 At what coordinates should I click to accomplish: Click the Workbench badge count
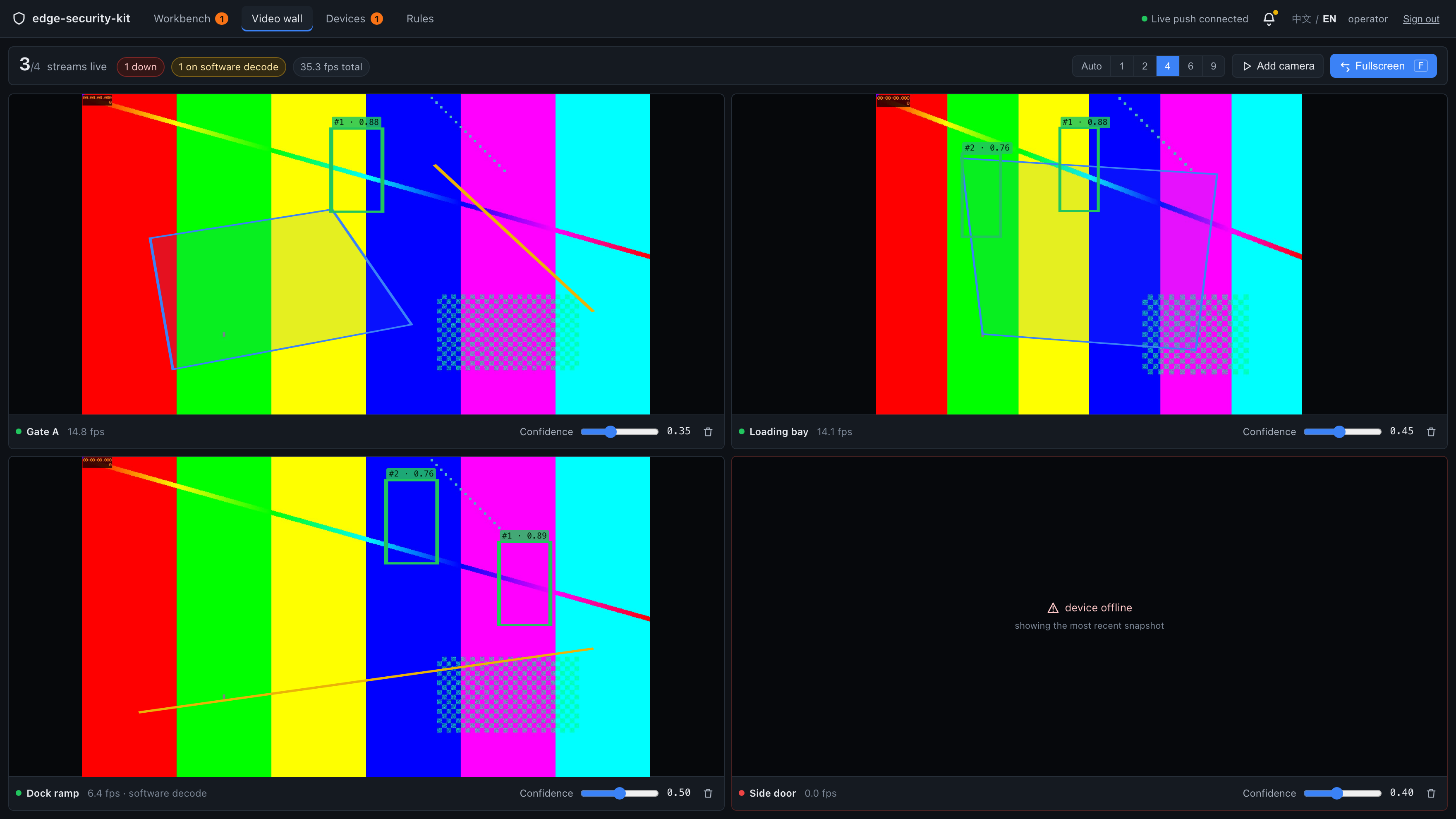(222, 19)
